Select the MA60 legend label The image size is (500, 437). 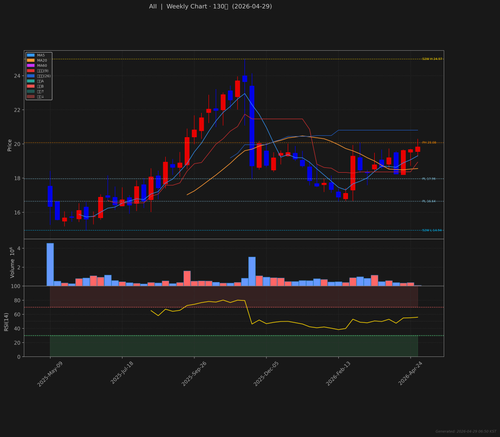pyautogui.click(x=42, y=66)
